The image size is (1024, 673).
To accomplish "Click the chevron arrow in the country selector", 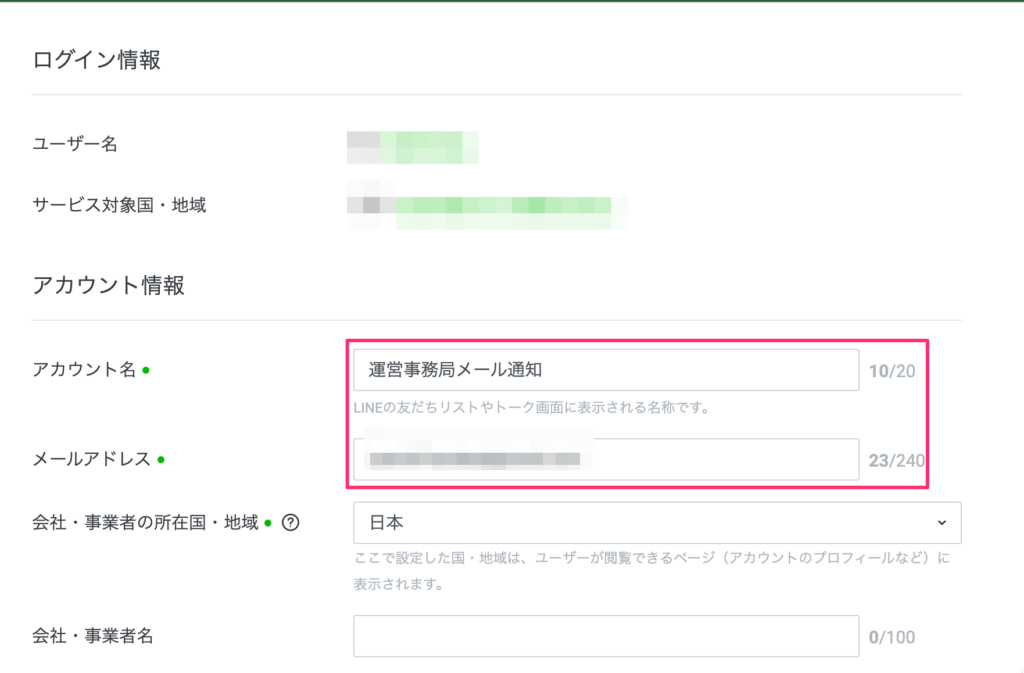I will [941, 522].
